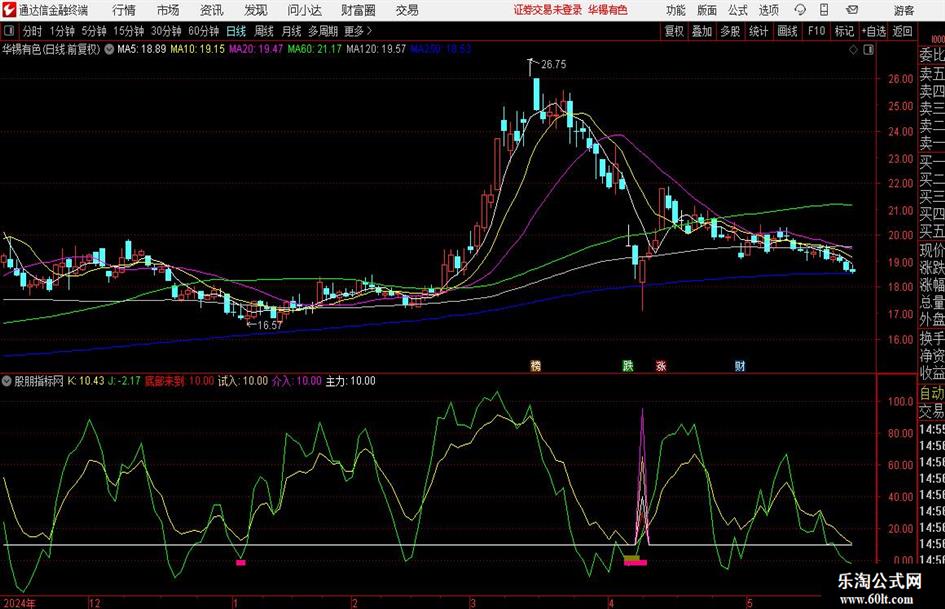Click the 多股 toolbar button
The image size is (945, 609).
tap(730, 31)
